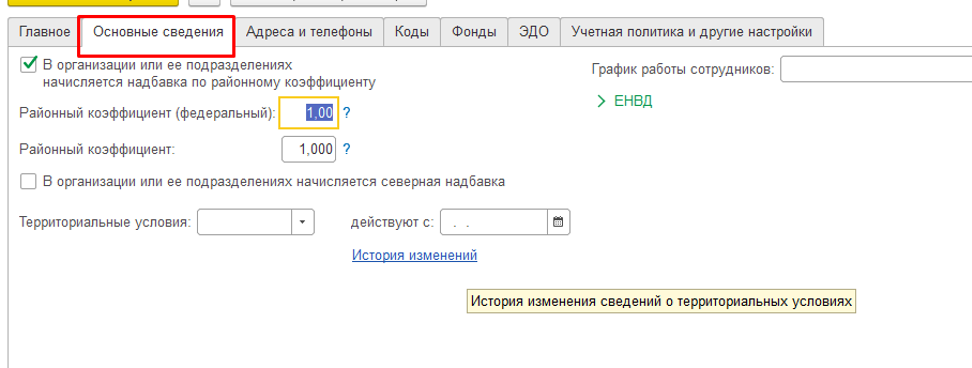
Task: Expand the ЕНВД section
Action: (625, 102)
